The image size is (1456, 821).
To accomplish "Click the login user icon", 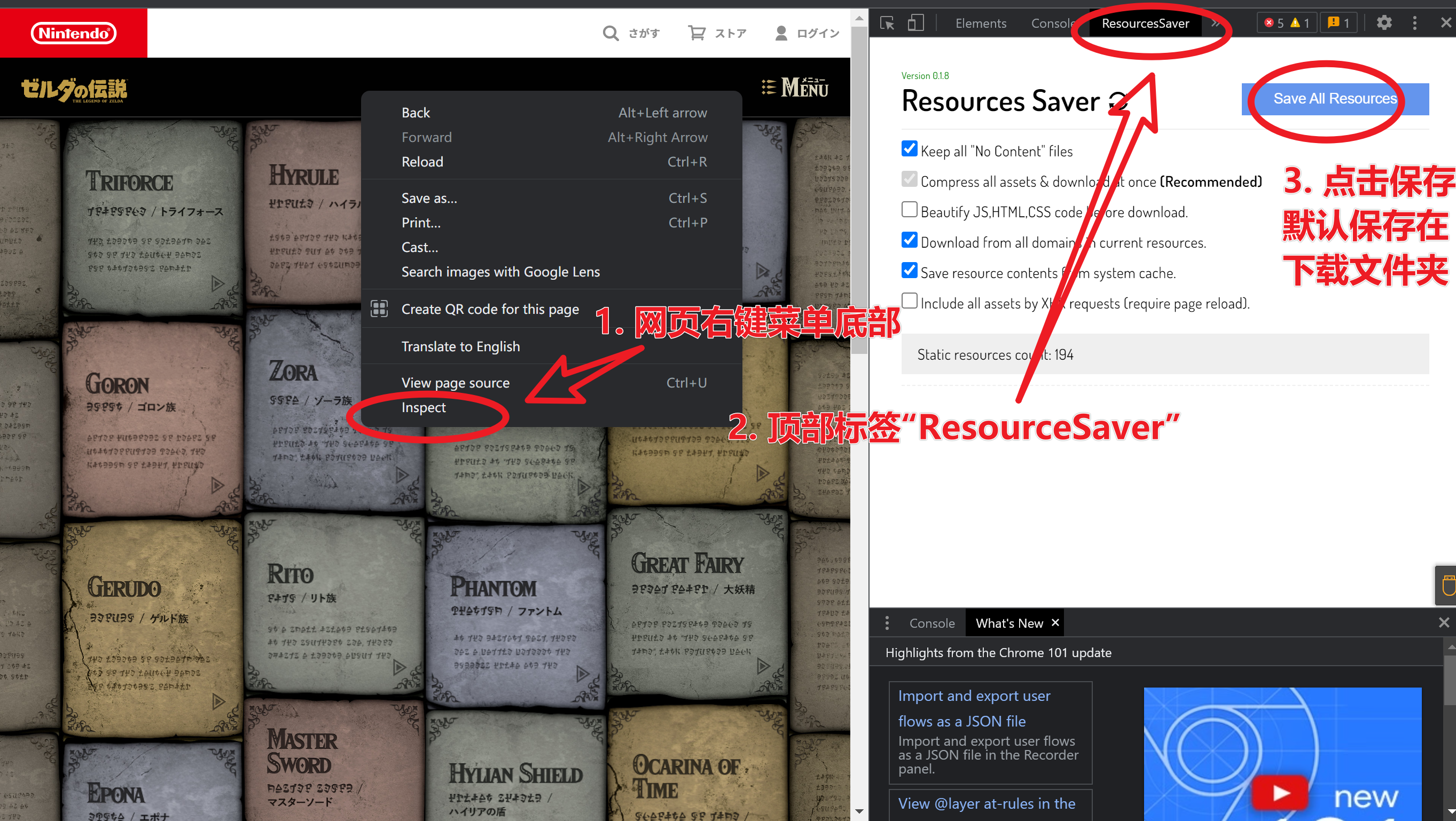I will (x=781, y=33).
